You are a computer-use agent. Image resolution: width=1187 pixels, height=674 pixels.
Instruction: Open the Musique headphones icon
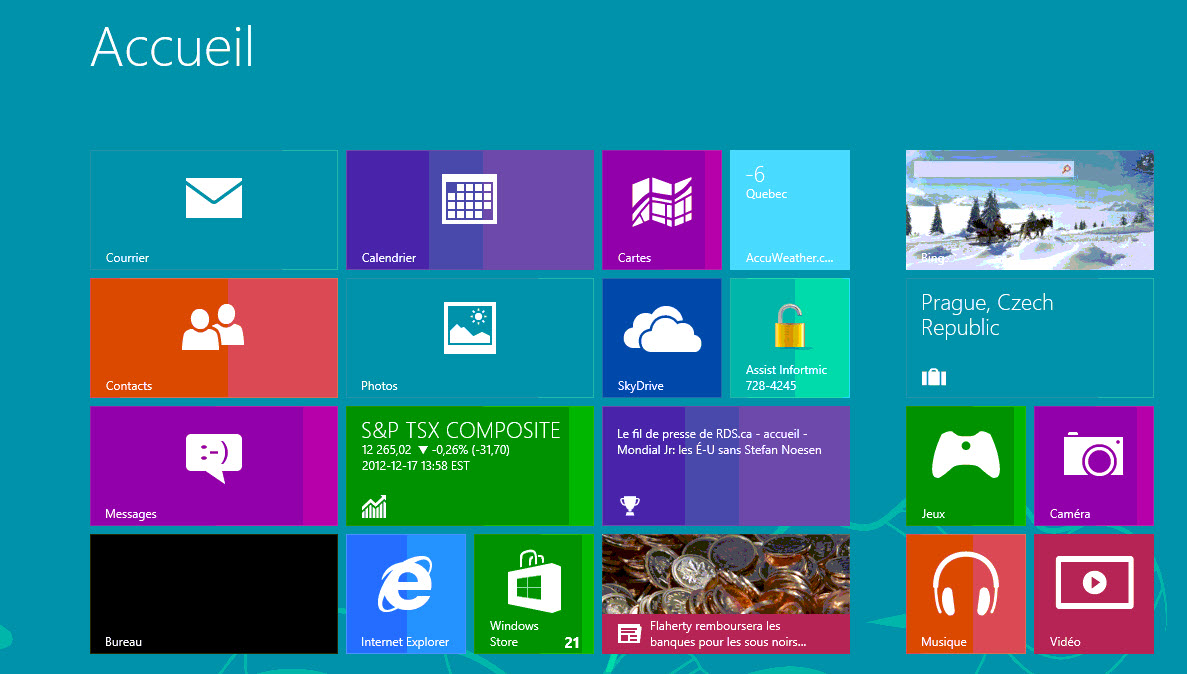(966, 584)
